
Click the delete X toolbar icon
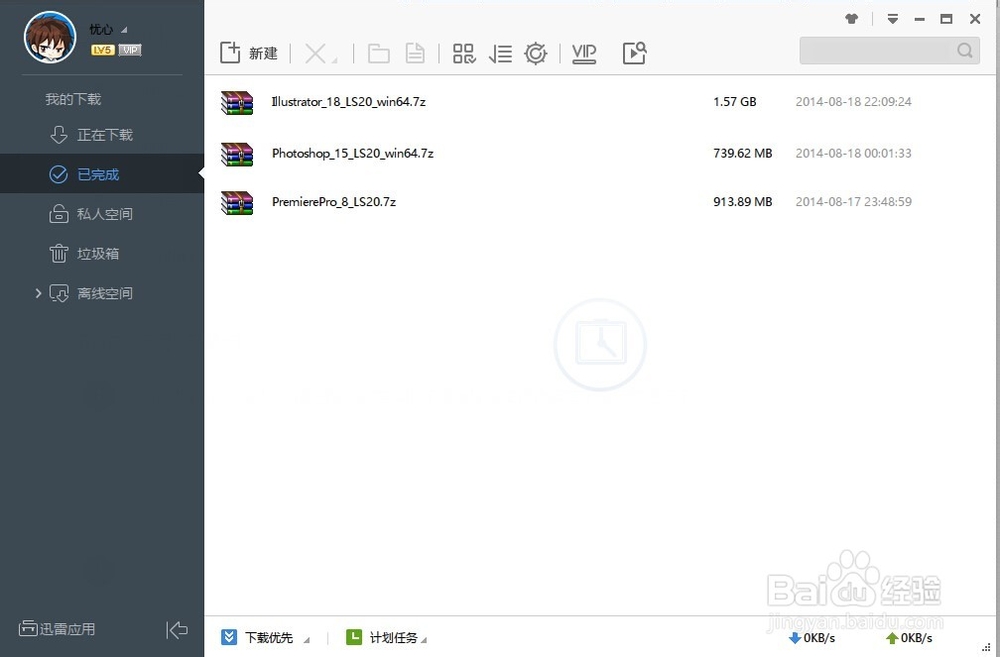tap(315, 54)
